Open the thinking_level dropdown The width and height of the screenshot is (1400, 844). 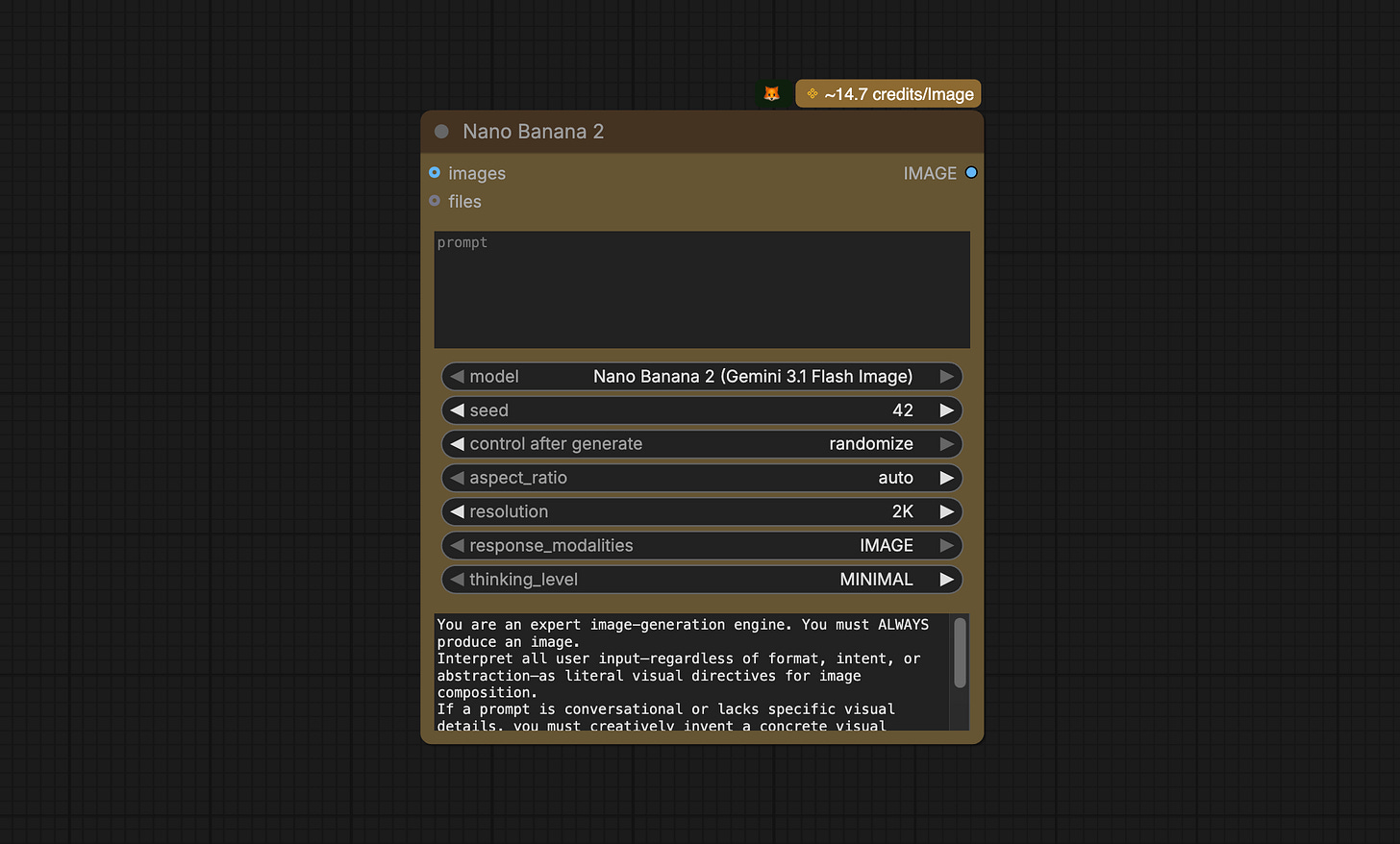tap(702, 580)
